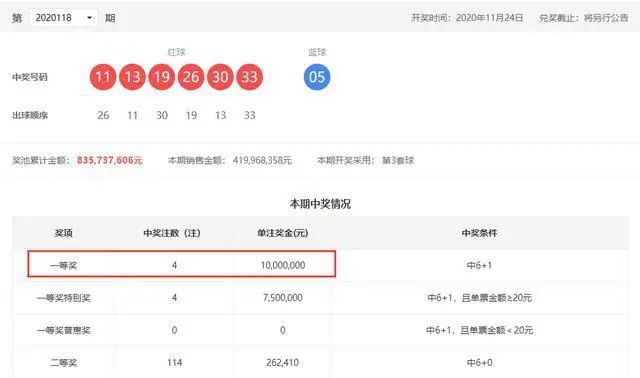The image size is (640, 378).
Task: Select the red ball 33
Action: click(x=250, y=77)
